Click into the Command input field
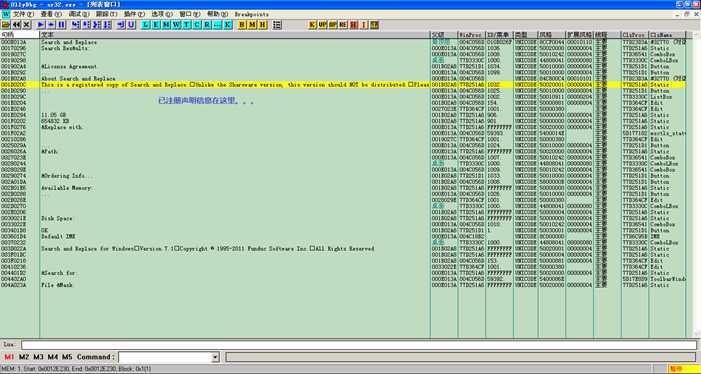 [x=165, y=357]
